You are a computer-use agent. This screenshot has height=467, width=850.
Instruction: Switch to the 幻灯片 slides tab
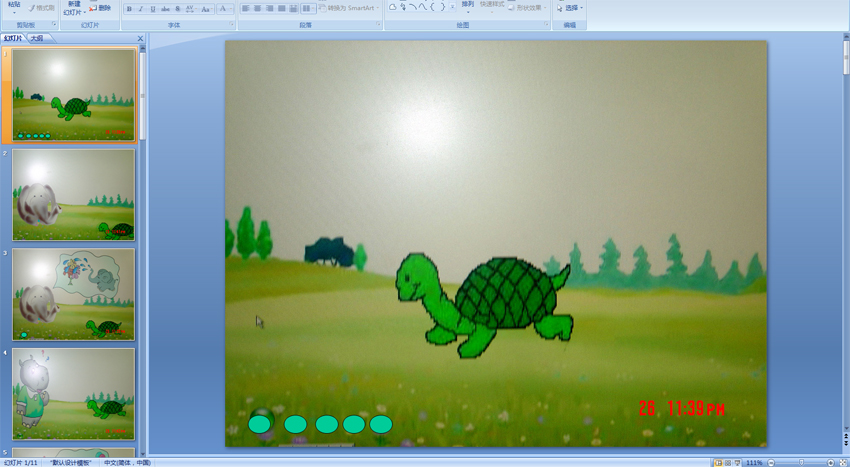coord(14,38)
